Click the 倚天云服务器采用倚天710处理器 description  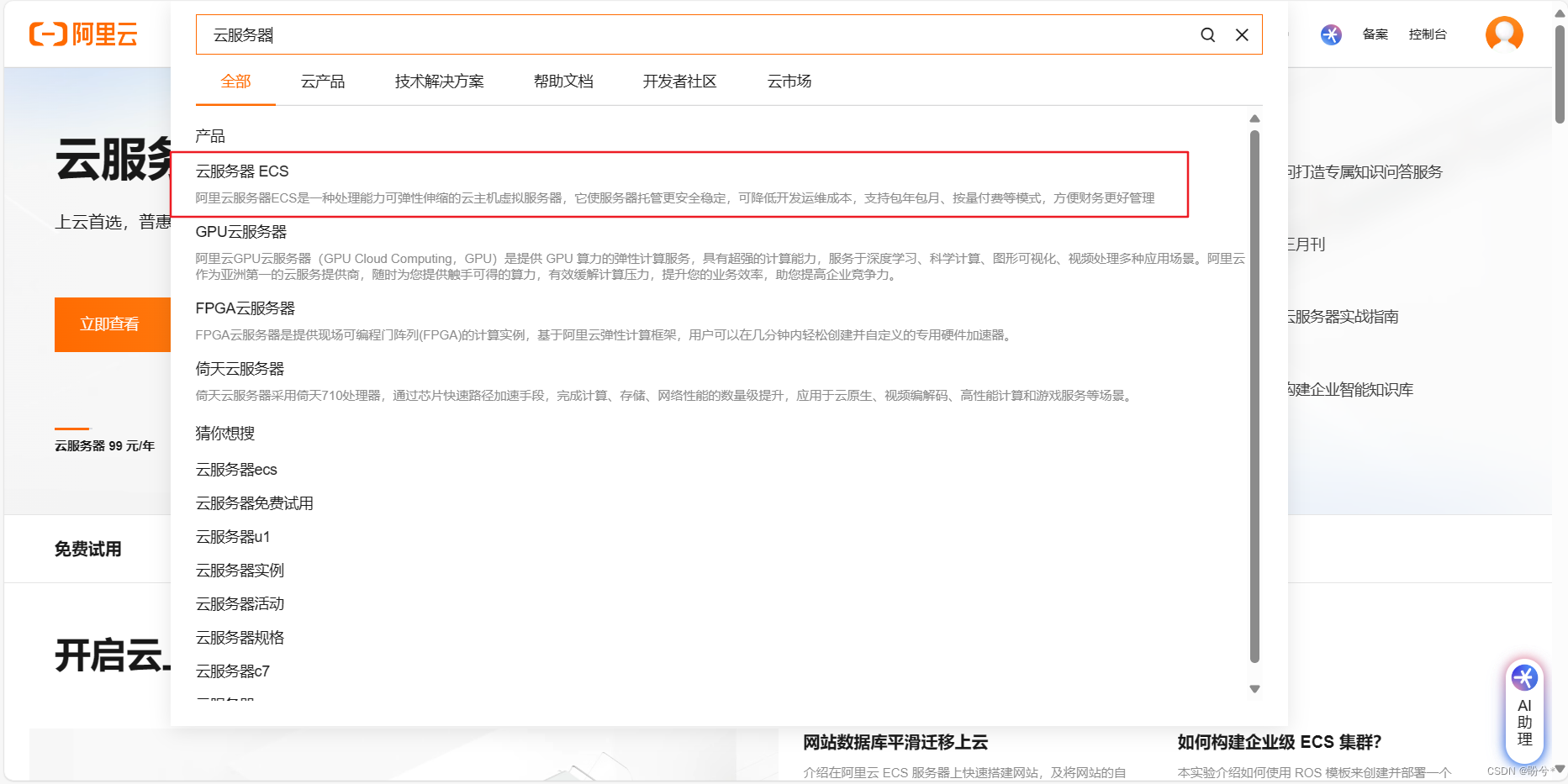(664, 396)
